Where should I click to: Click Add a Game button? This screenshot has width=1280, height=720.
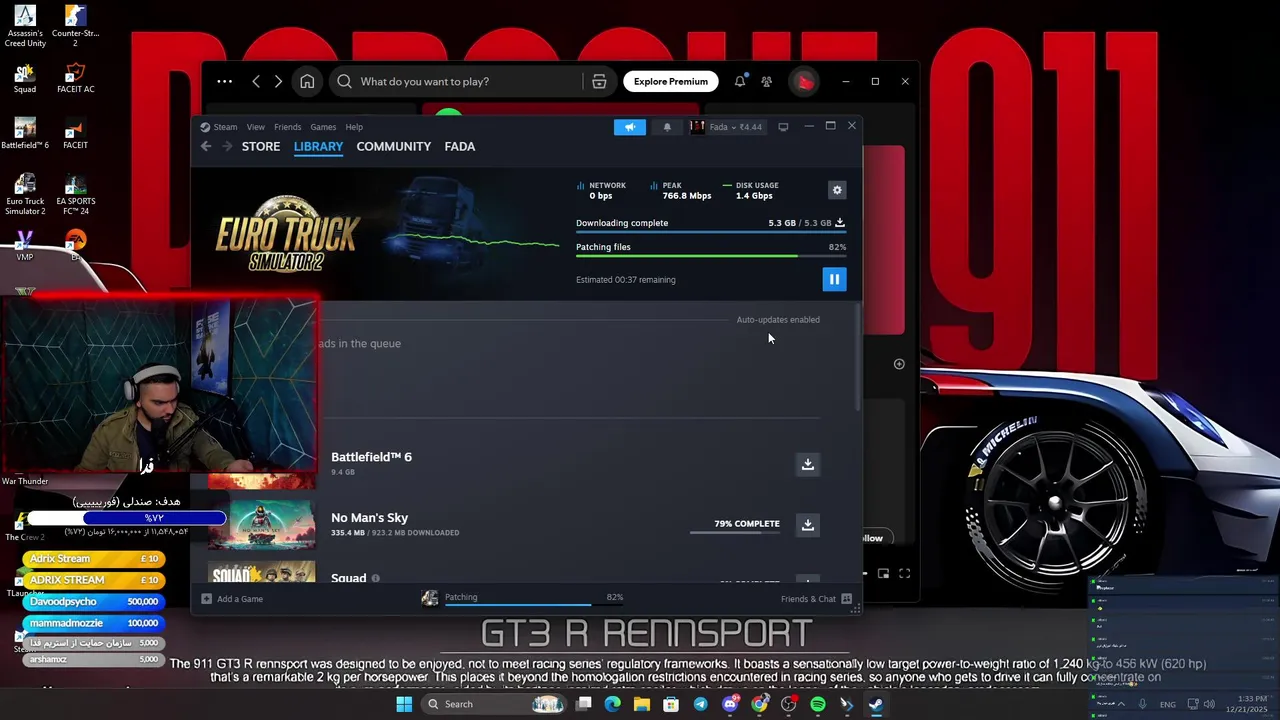point(232,599)
